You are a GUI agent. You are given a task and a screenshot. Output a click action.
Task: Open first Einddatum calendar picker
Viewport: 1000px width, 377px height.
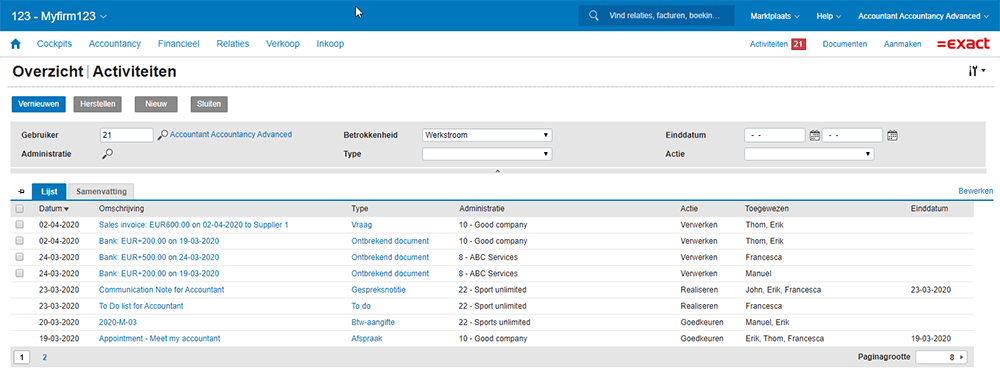[x=814, y=135]
